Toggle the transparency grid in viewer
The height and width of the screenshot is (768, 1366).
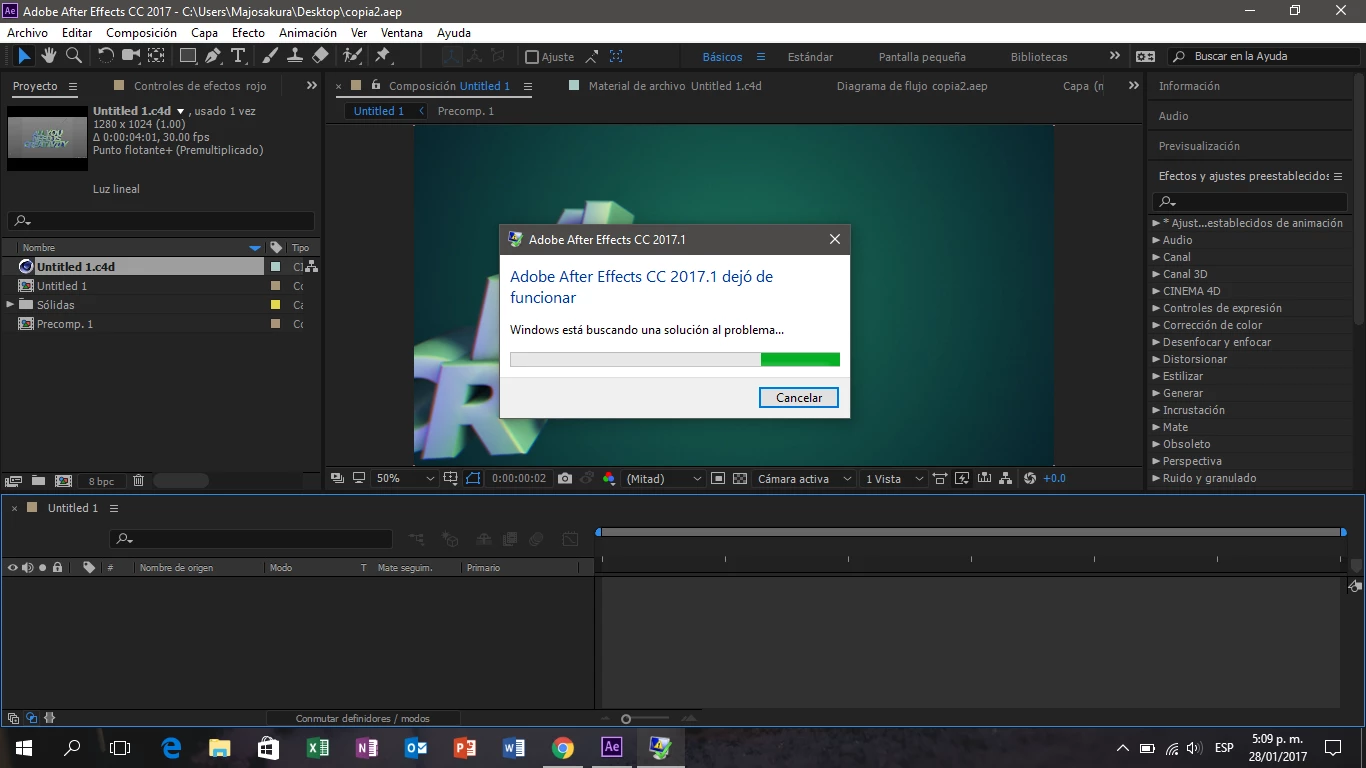740,479
